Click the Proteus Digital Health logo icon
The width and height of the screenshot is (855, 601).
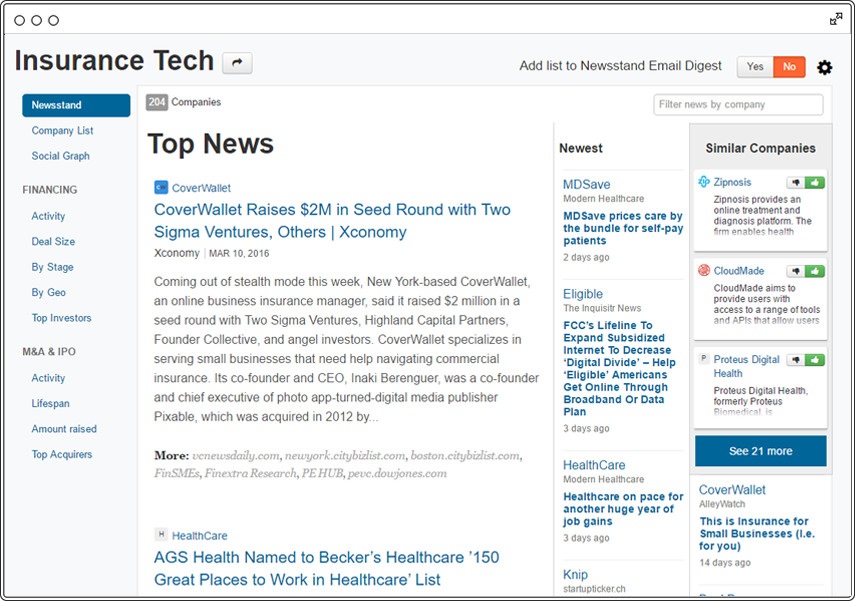coord(704,359)
